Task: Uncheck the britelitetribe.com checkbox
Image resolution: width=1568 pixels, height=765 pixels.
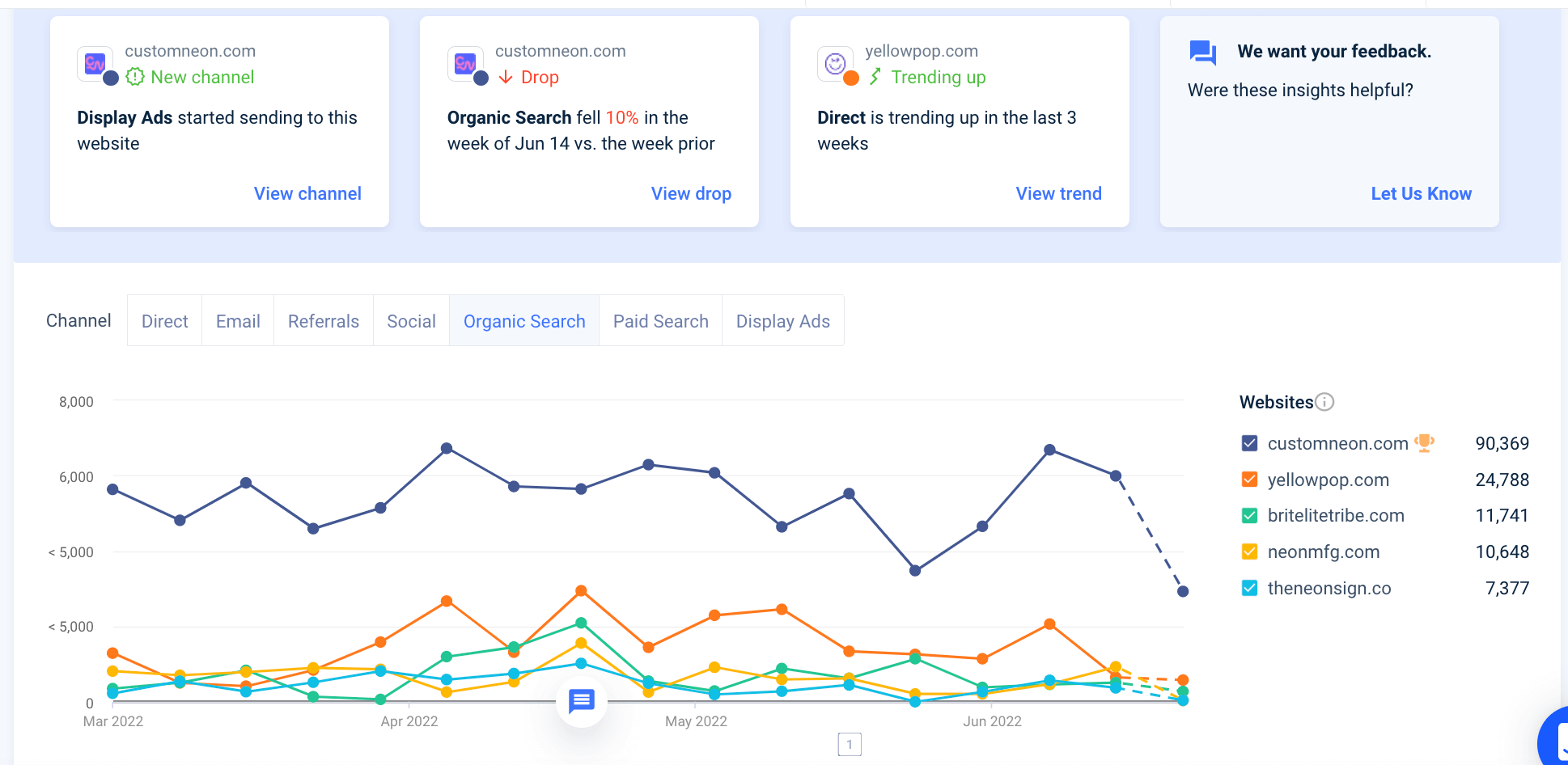Action: tap(1248, 515)
